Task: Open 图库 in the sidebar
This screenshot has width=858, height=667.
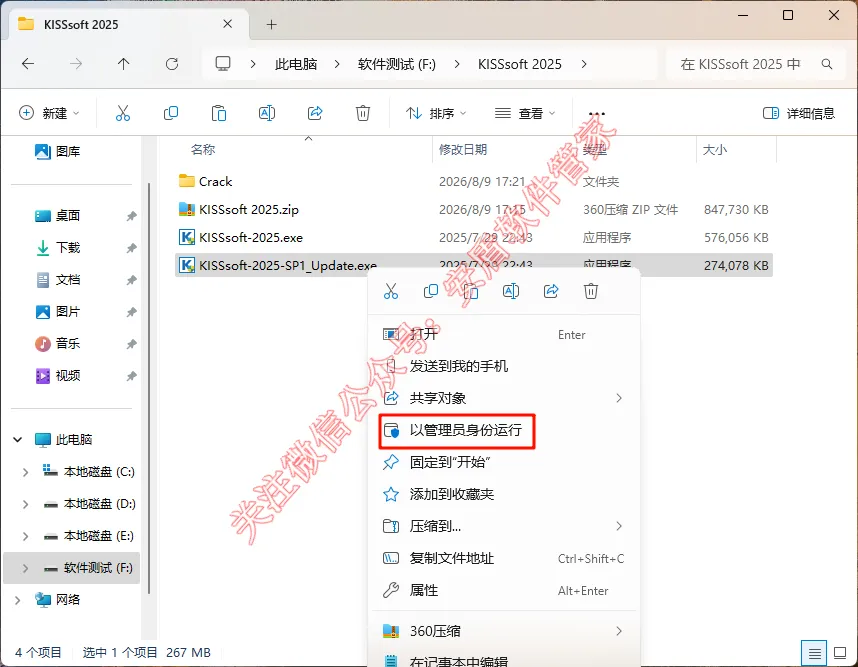Action: 58,151
